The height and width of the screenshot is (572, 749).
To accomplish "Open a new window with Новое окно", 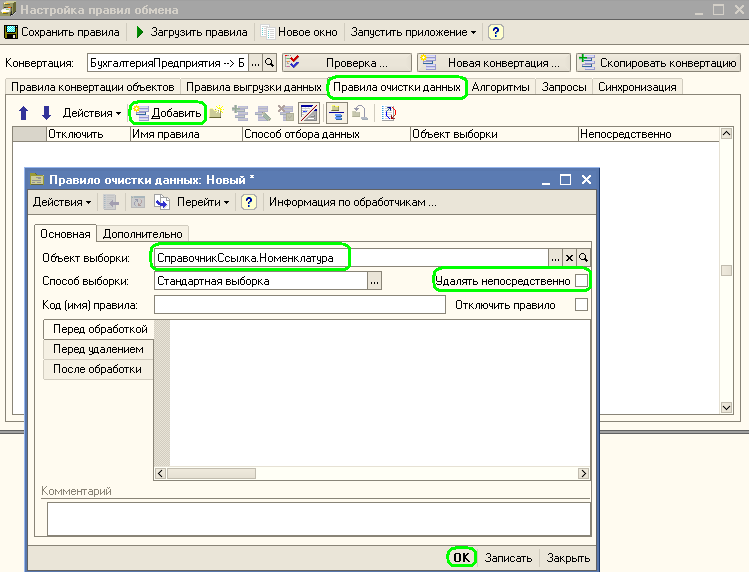I will click(x=299, y=32).
